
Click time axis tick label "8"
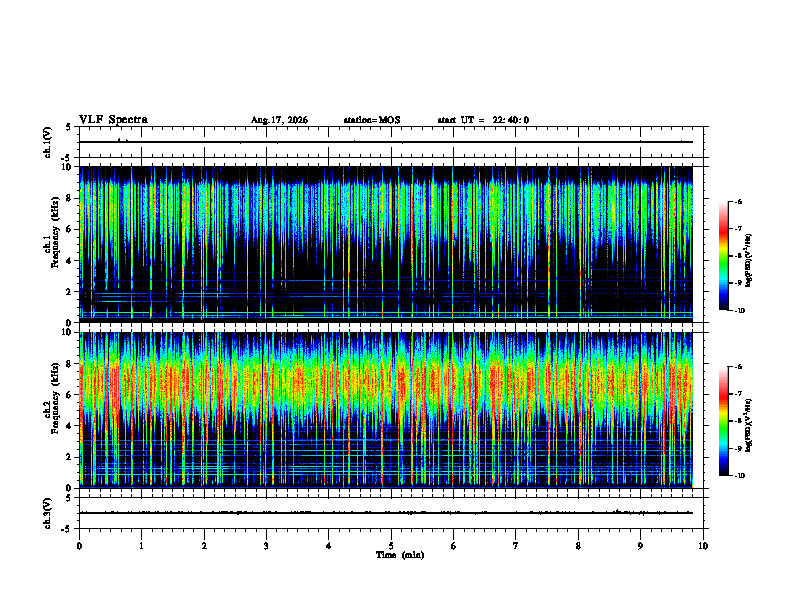578,546
